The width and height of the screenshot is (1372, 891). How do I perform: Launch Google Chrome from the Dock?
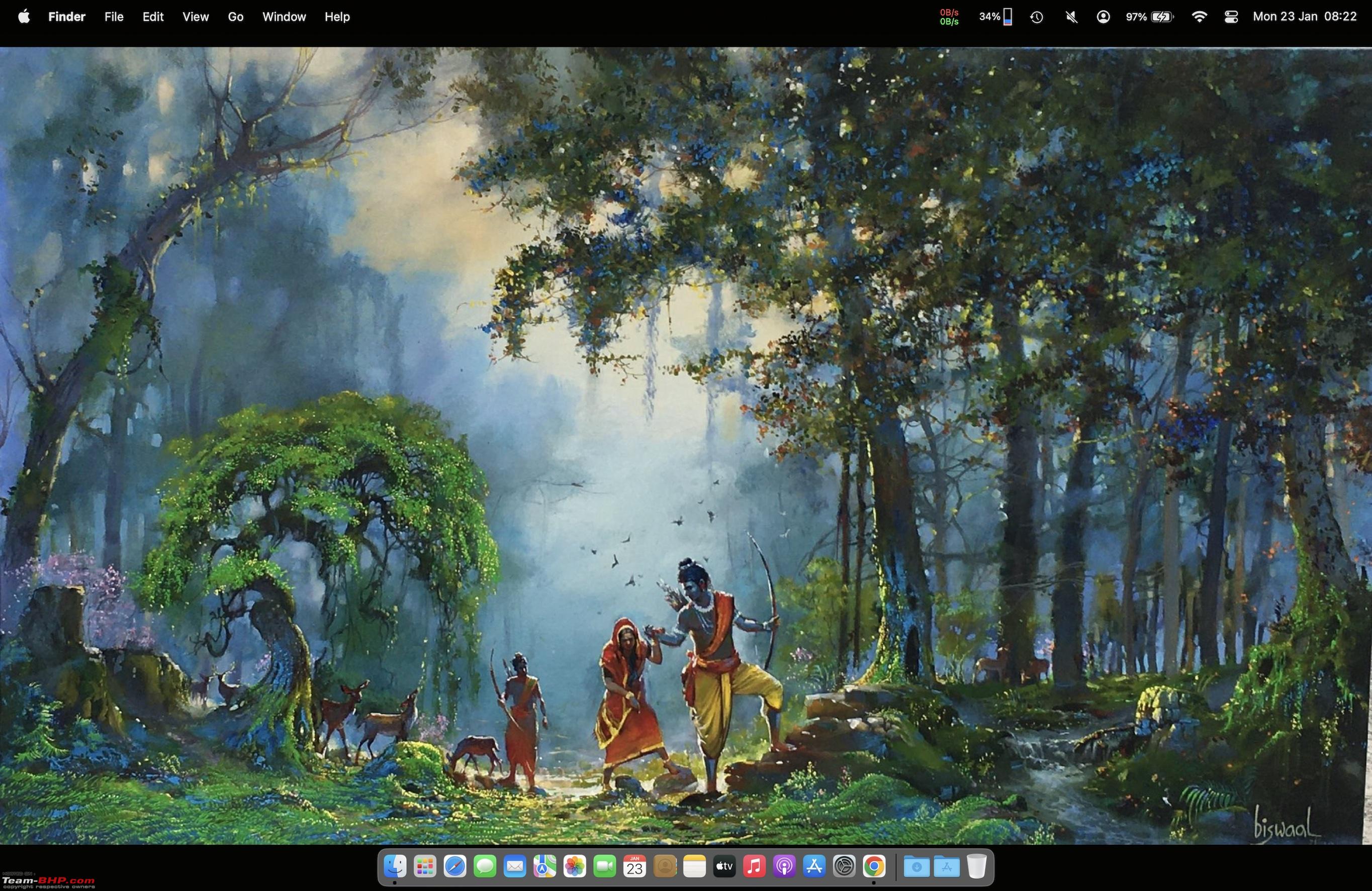pos(874,866)
